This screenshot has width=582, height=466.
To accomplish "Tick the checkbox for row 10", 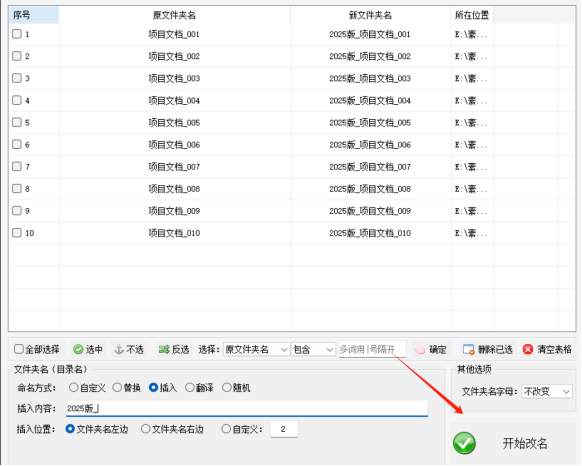I will tap(17, 233).
